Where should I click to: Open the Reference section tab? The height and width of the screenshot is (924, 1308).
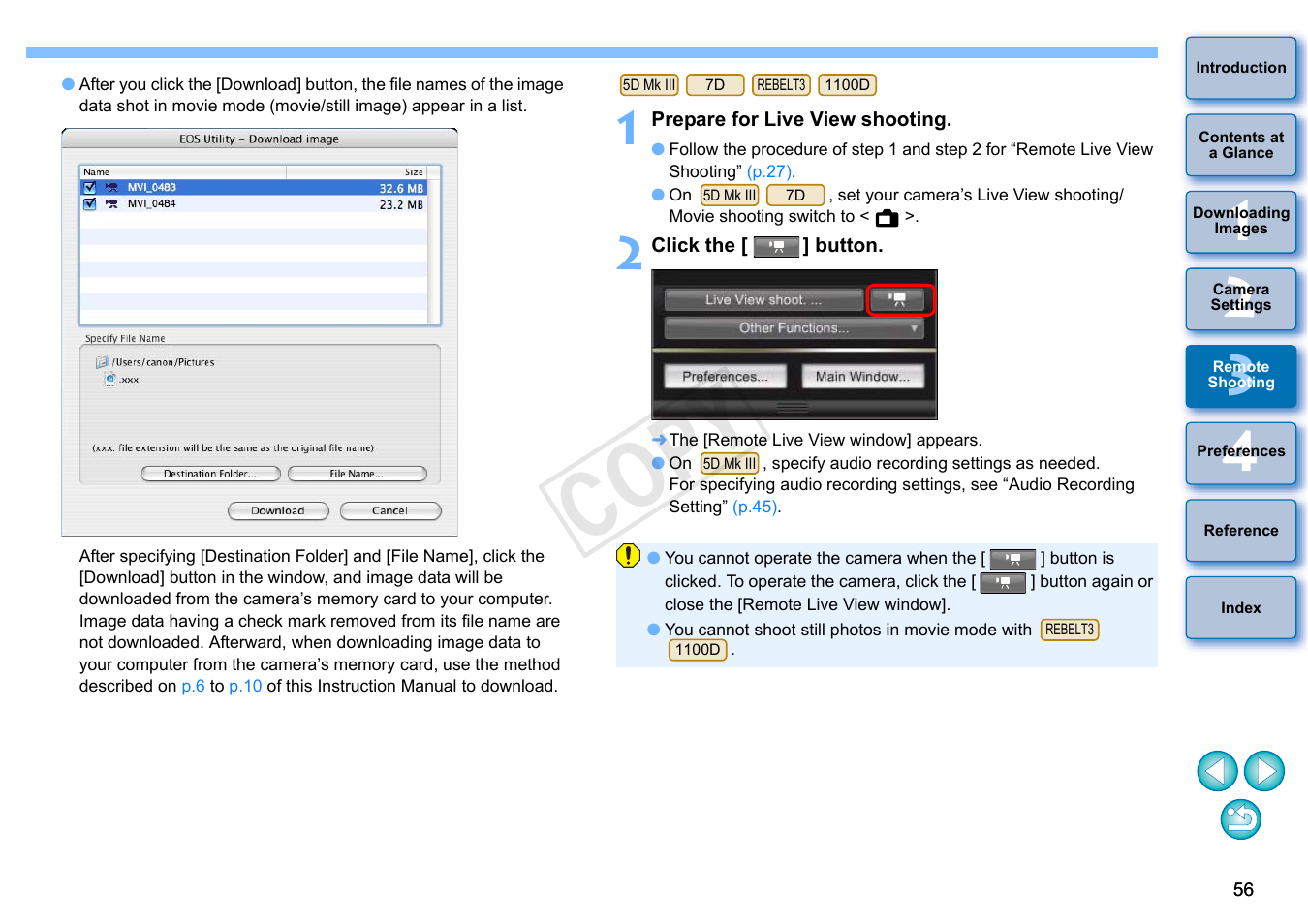point(1241,531)
